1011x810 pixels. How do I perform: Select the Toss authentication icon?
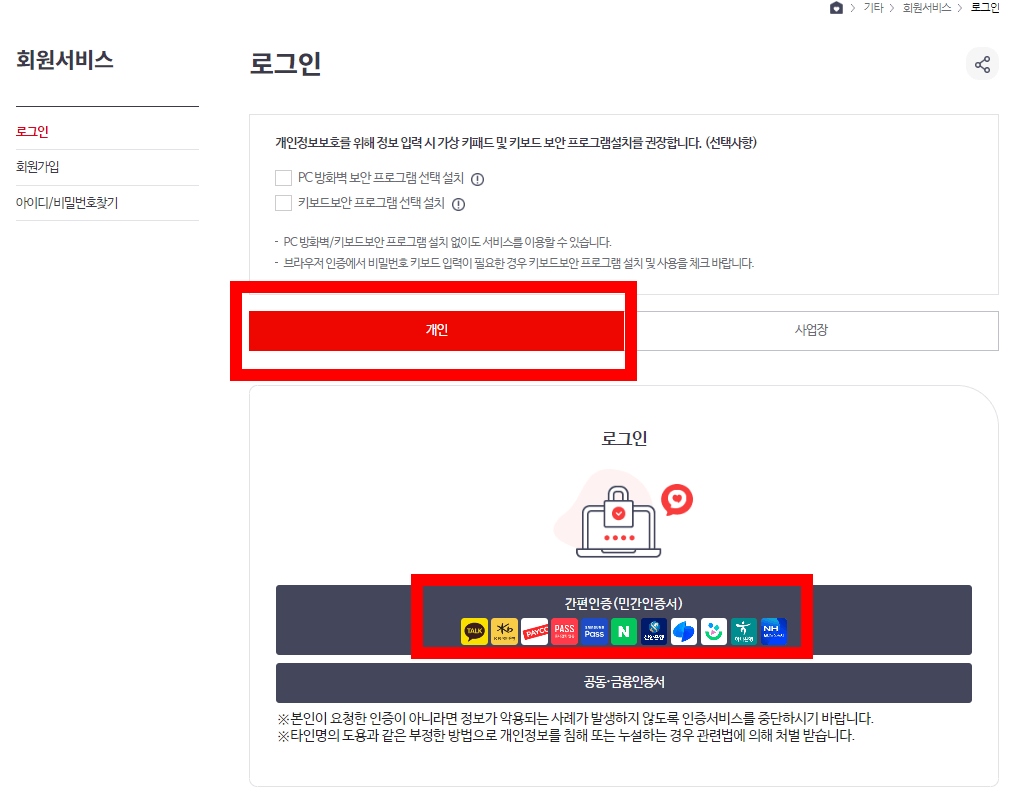[x=684, y=631]
